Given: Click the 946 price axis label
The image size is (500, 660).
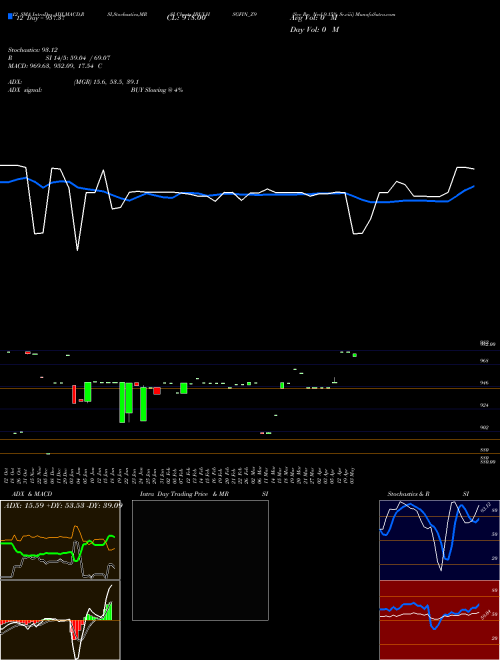Looking at the screenshot, I should pos(484,383).
